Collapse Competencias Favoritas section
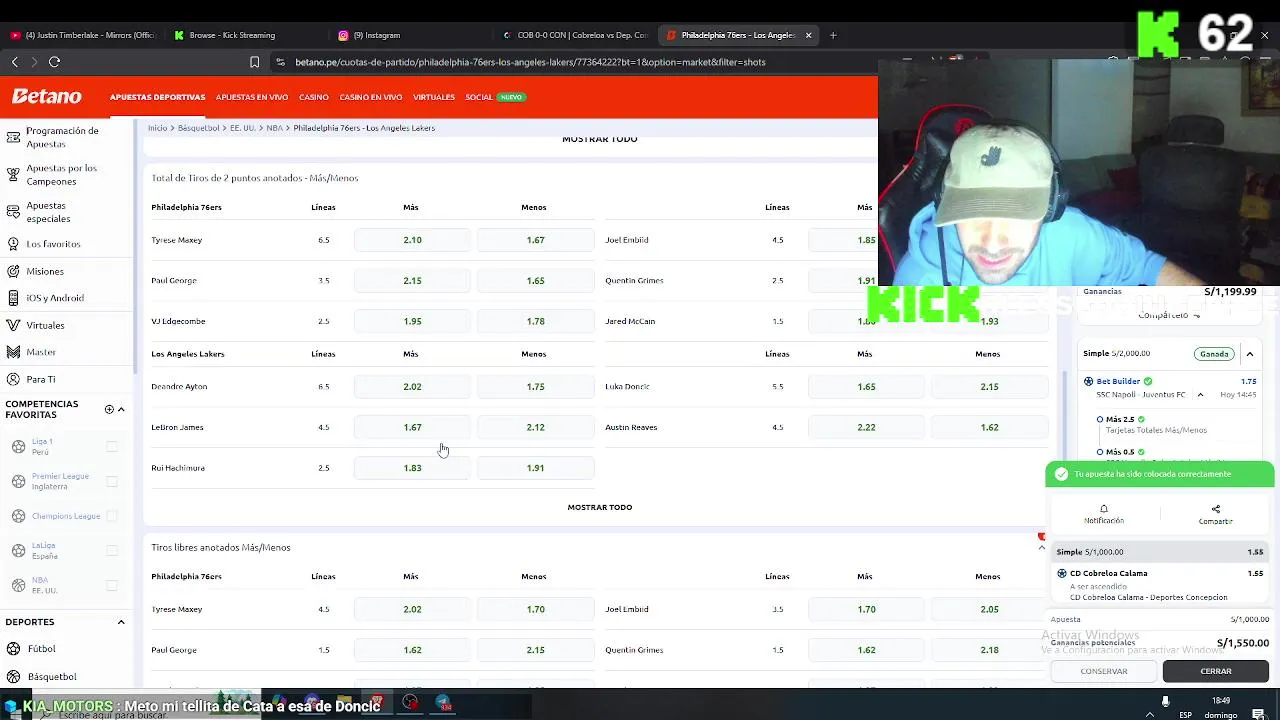This screenshot has height=720, width=1280. click(x=121, y=409)
